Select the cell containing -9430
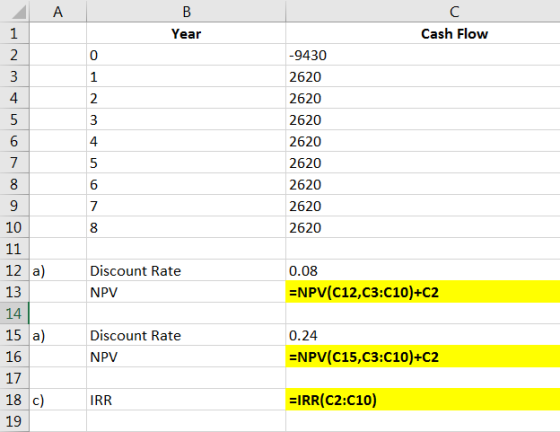560x432 pixels. point(423,55)
